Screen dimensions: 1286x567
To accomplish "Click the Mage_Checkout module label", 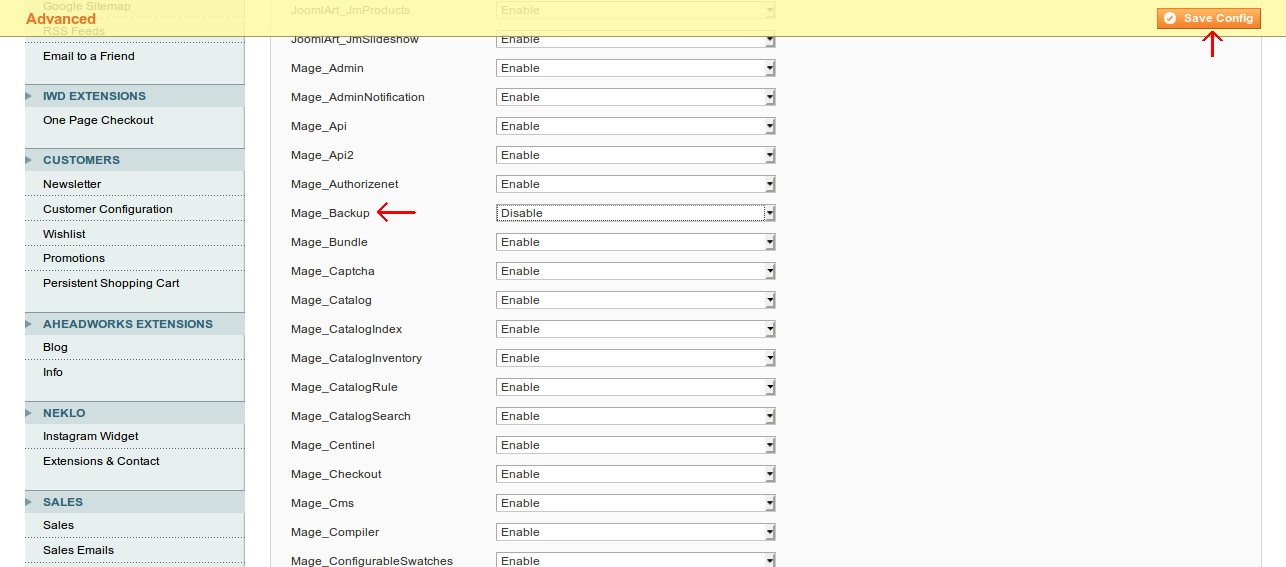I will click(336, 474).
